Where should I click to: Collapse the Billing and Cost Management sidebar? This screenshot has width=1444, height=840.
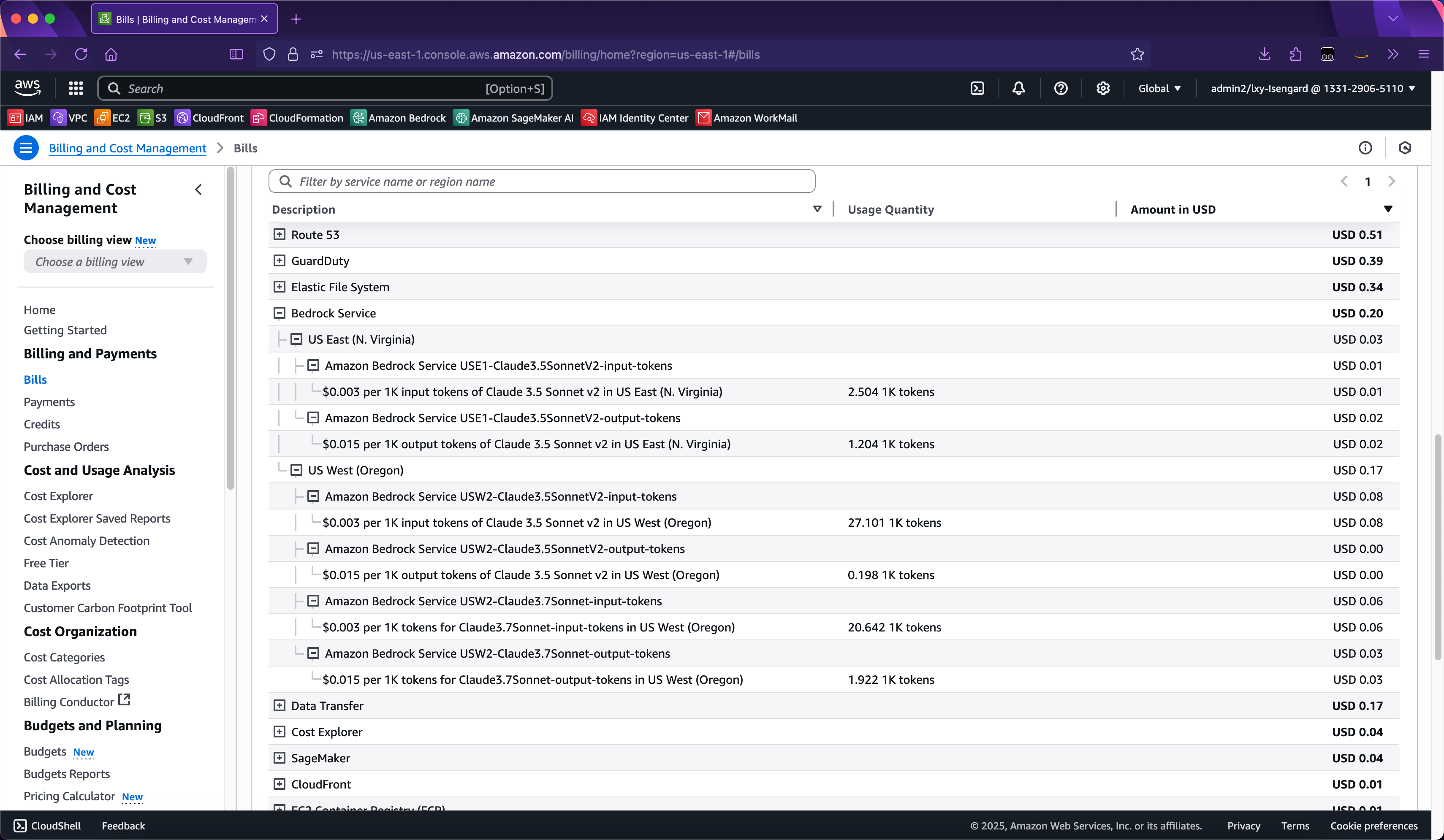click(x=198, y=190)
